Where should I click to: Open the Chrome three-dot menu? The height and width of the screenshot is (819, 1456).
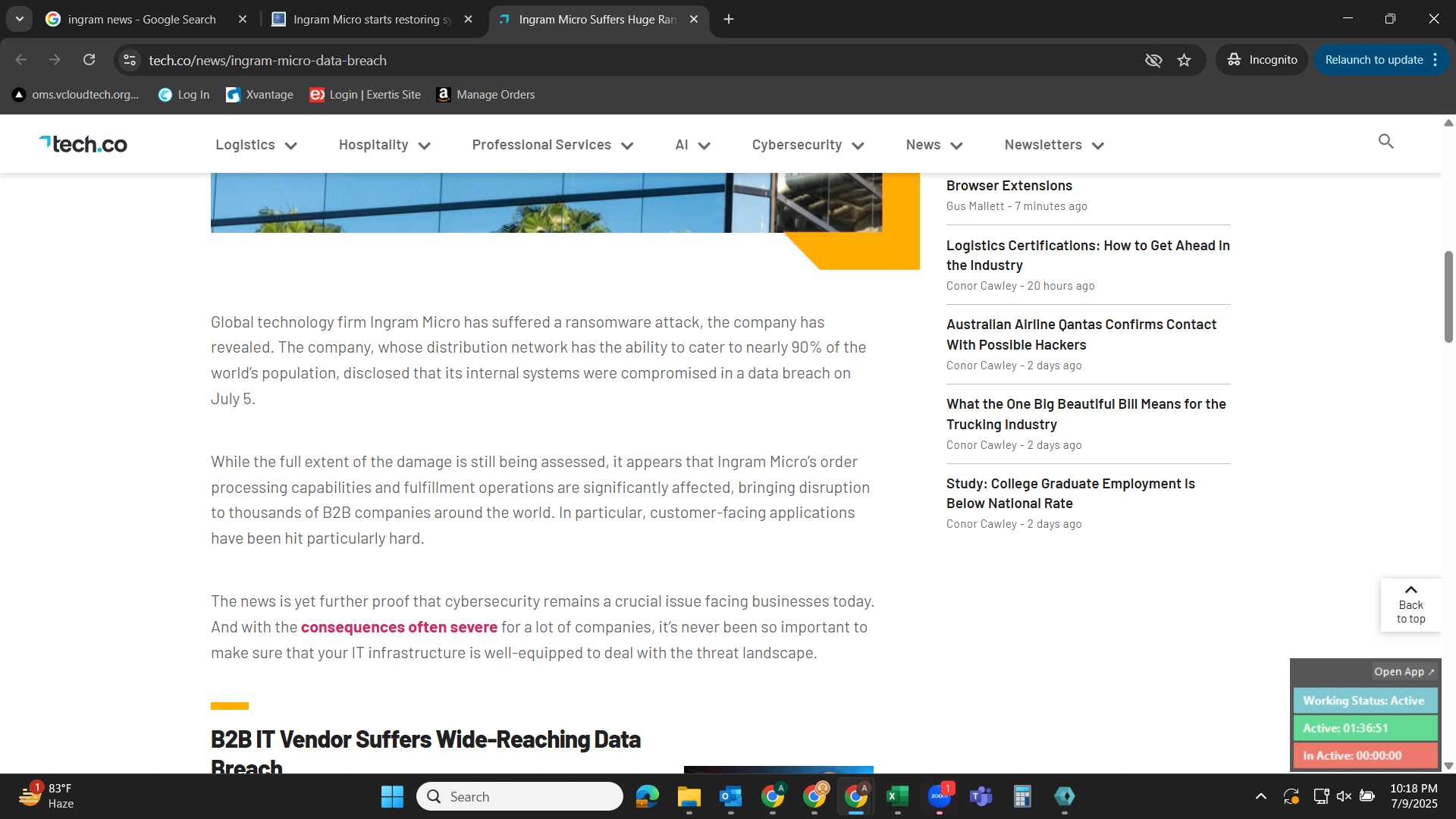point(1436,60)
